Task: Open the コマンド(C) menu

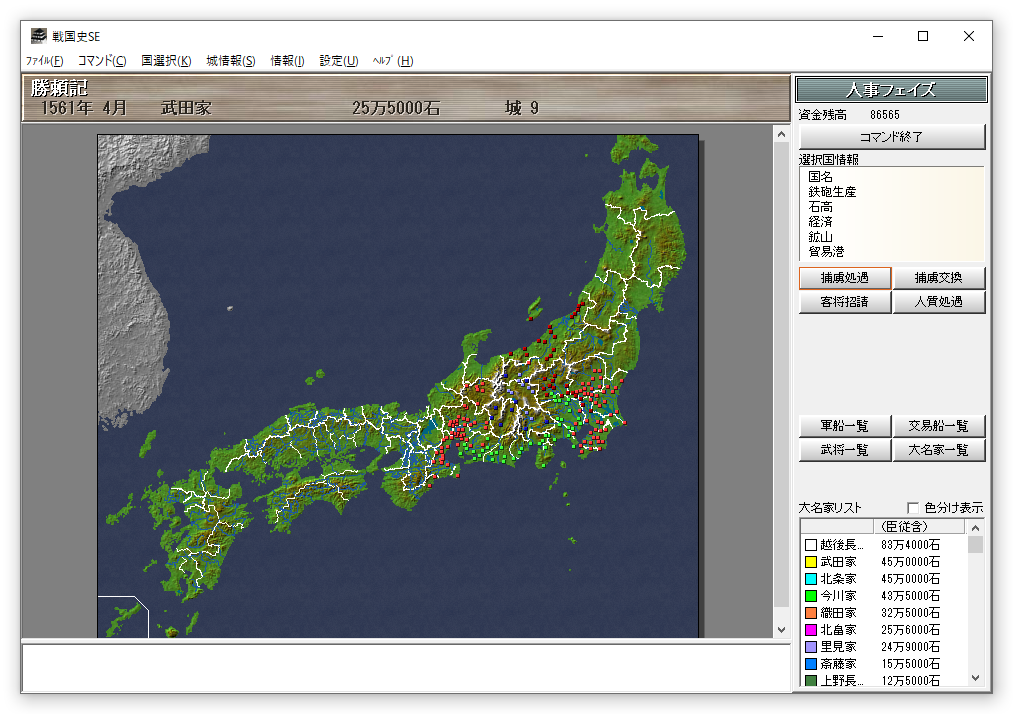Action: pyautogui.click(x=102, y=61)
